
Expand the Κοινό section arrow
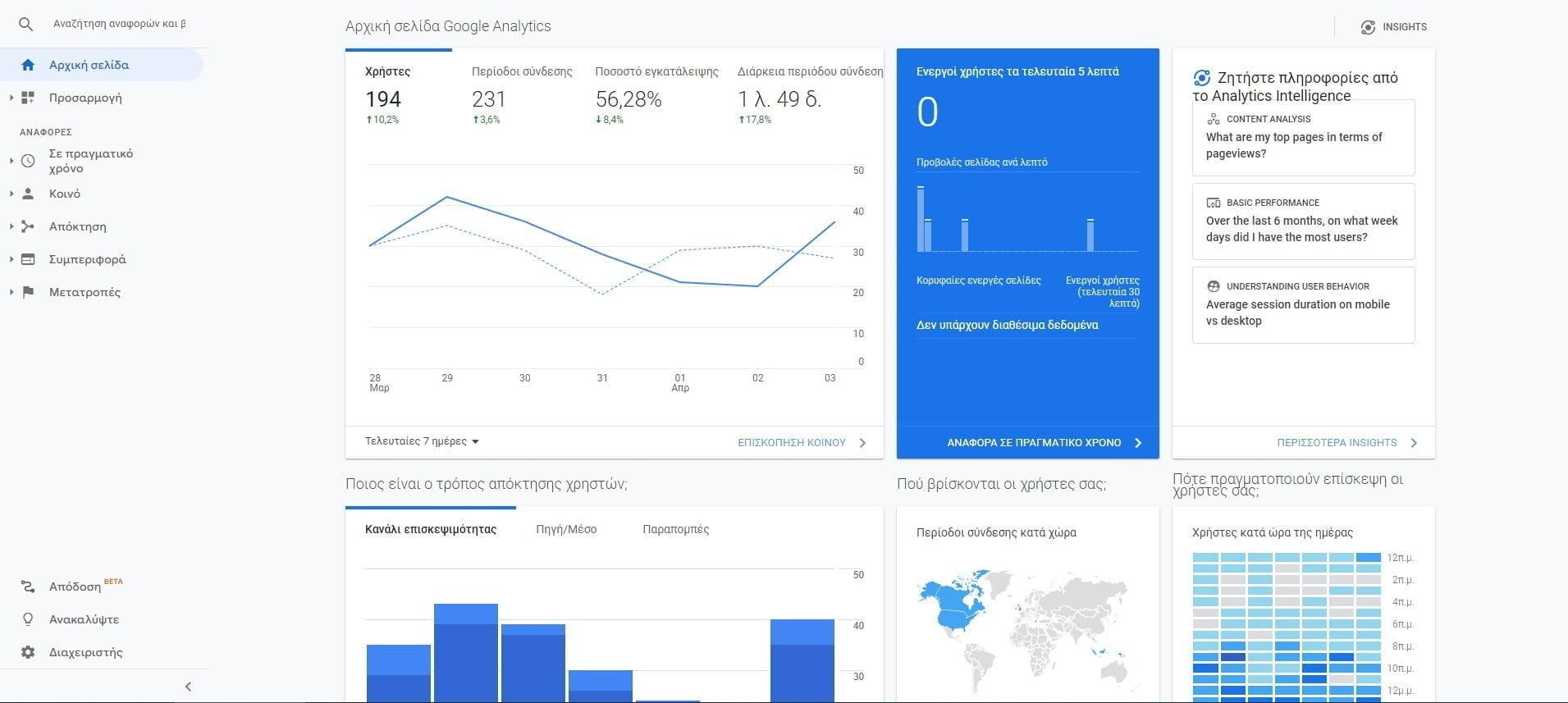[x=11, y=194]
